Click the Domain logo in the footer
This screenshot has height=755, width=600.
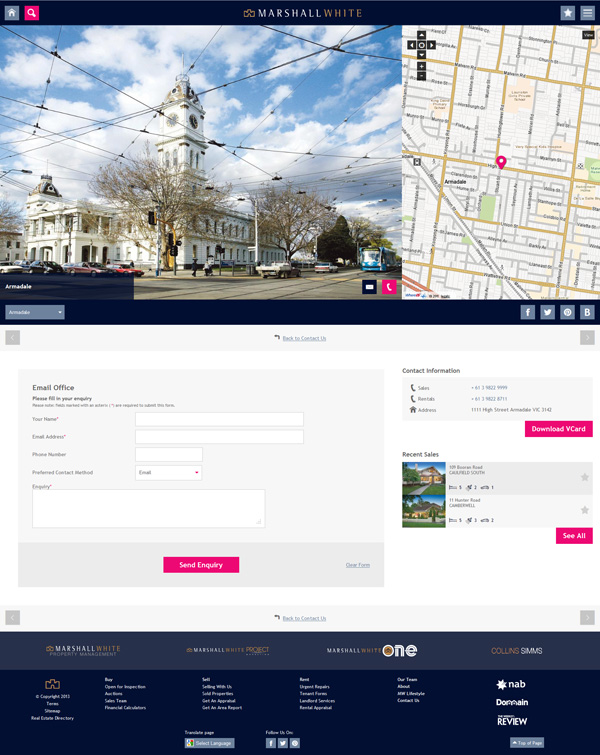(512, 702)
